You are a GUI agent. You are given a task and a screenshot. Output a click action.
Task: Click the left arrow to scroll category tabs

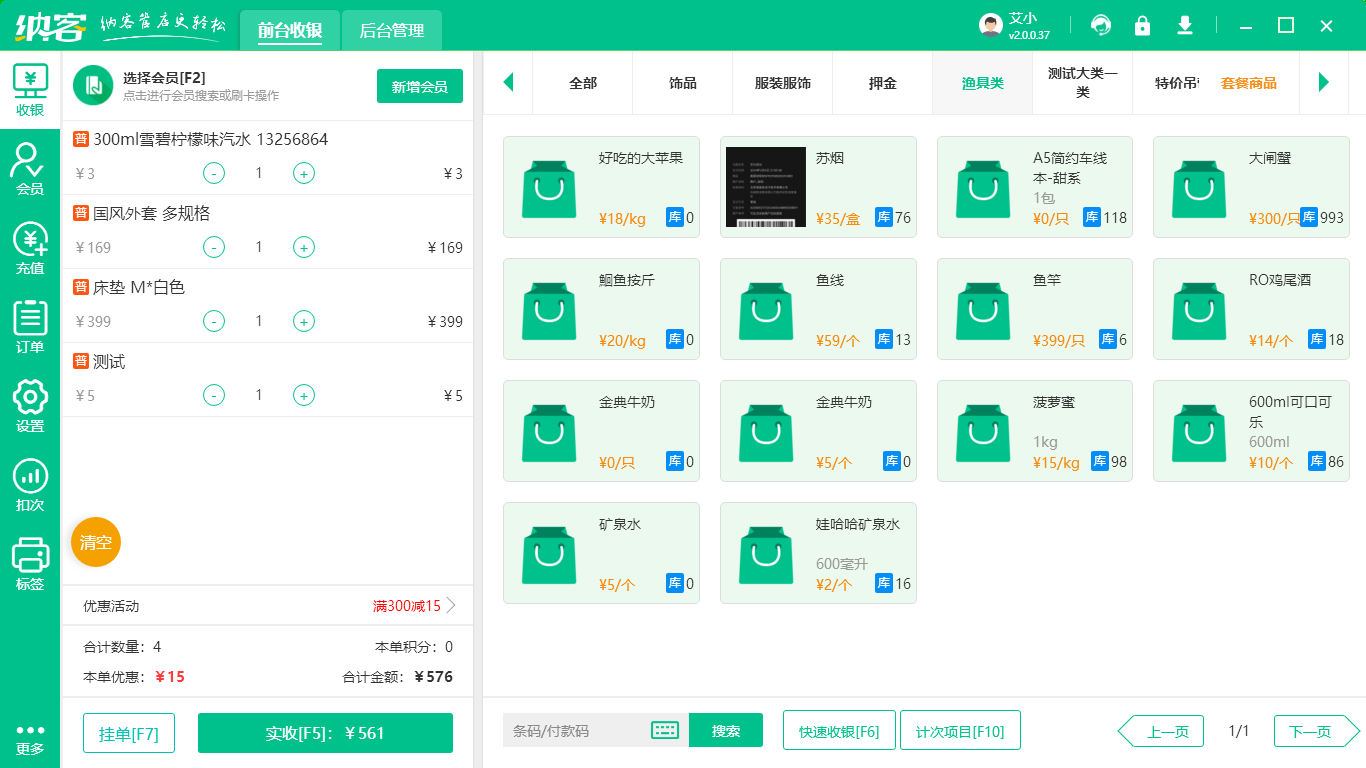[x=508, y=83]
